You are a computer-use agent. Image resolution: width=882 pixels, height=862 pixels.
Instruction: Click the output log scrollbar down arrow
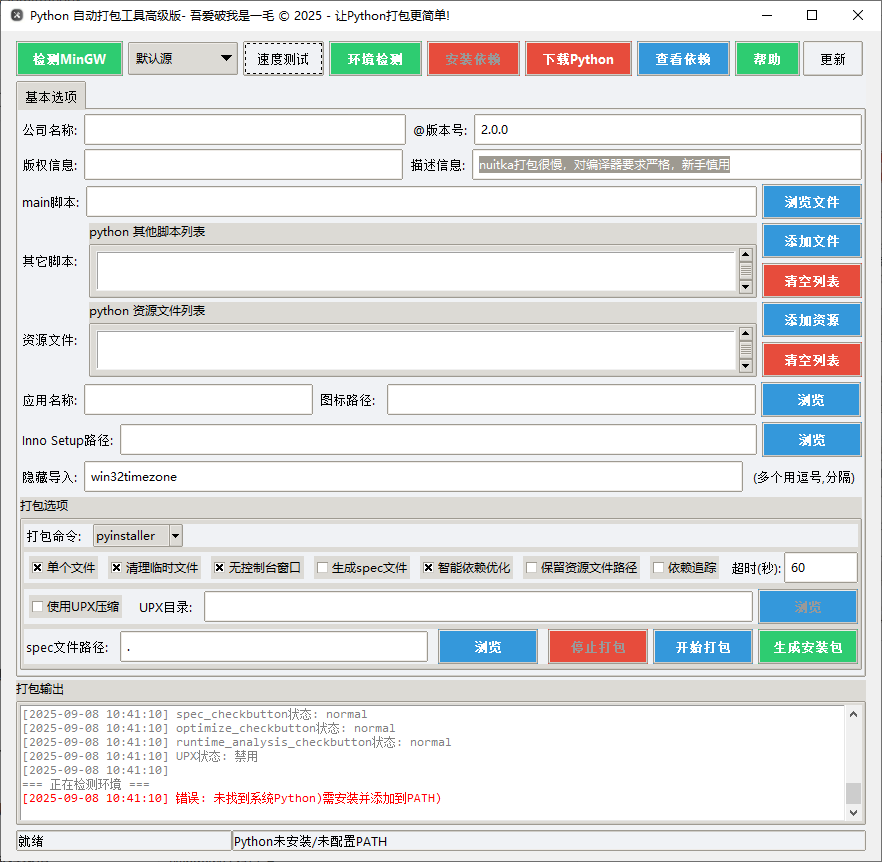pyautogui.click(x=853, y=812)
